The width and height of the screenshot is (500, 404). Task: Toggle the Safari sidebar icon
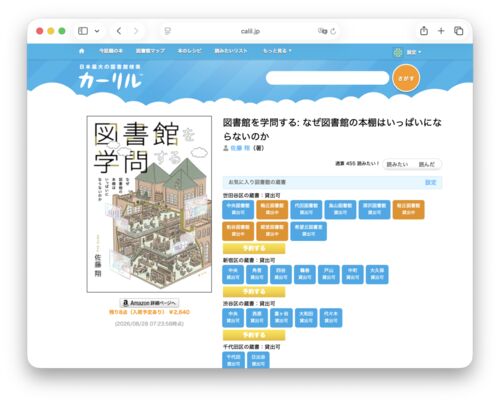click(x=83, y=31)
